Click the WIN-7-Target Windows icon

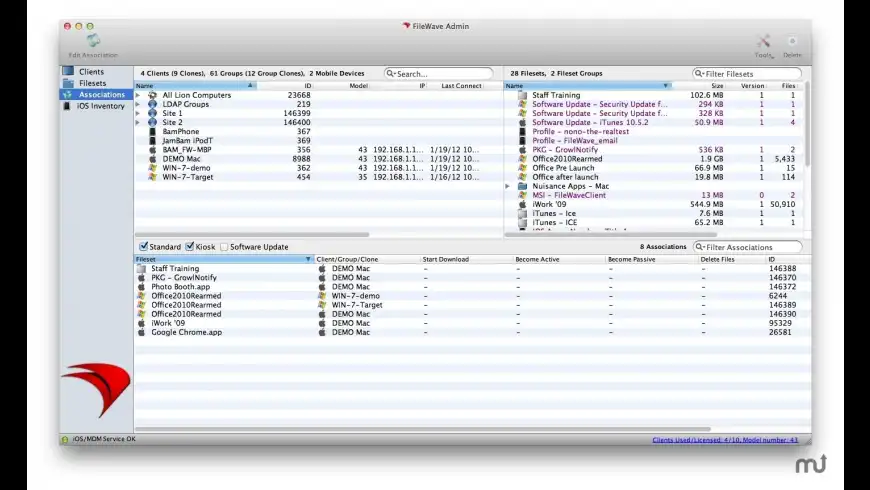(x=153, y=177)
